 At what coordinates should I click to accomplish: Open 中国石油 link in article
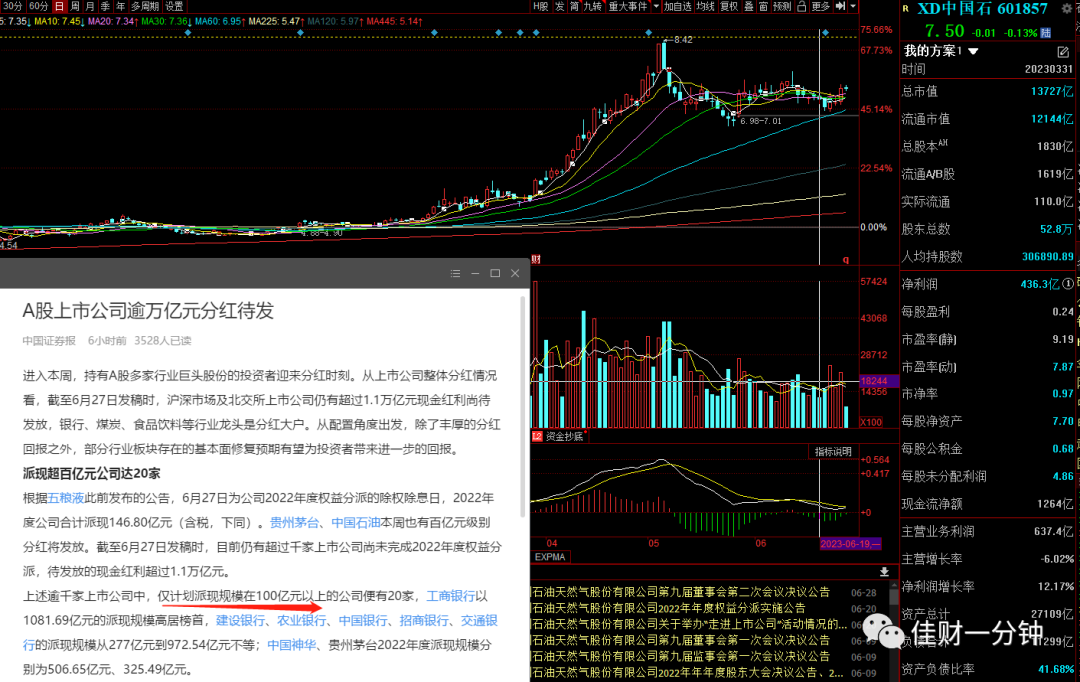(x=355, y=522)
